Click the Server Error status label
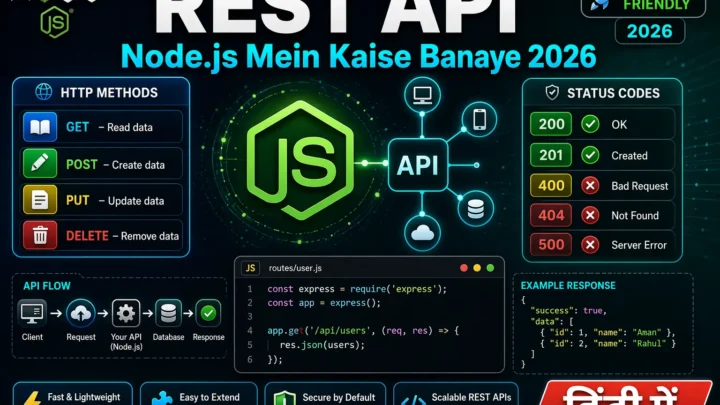This screenshot has height=405, width=720. (639, 245)
